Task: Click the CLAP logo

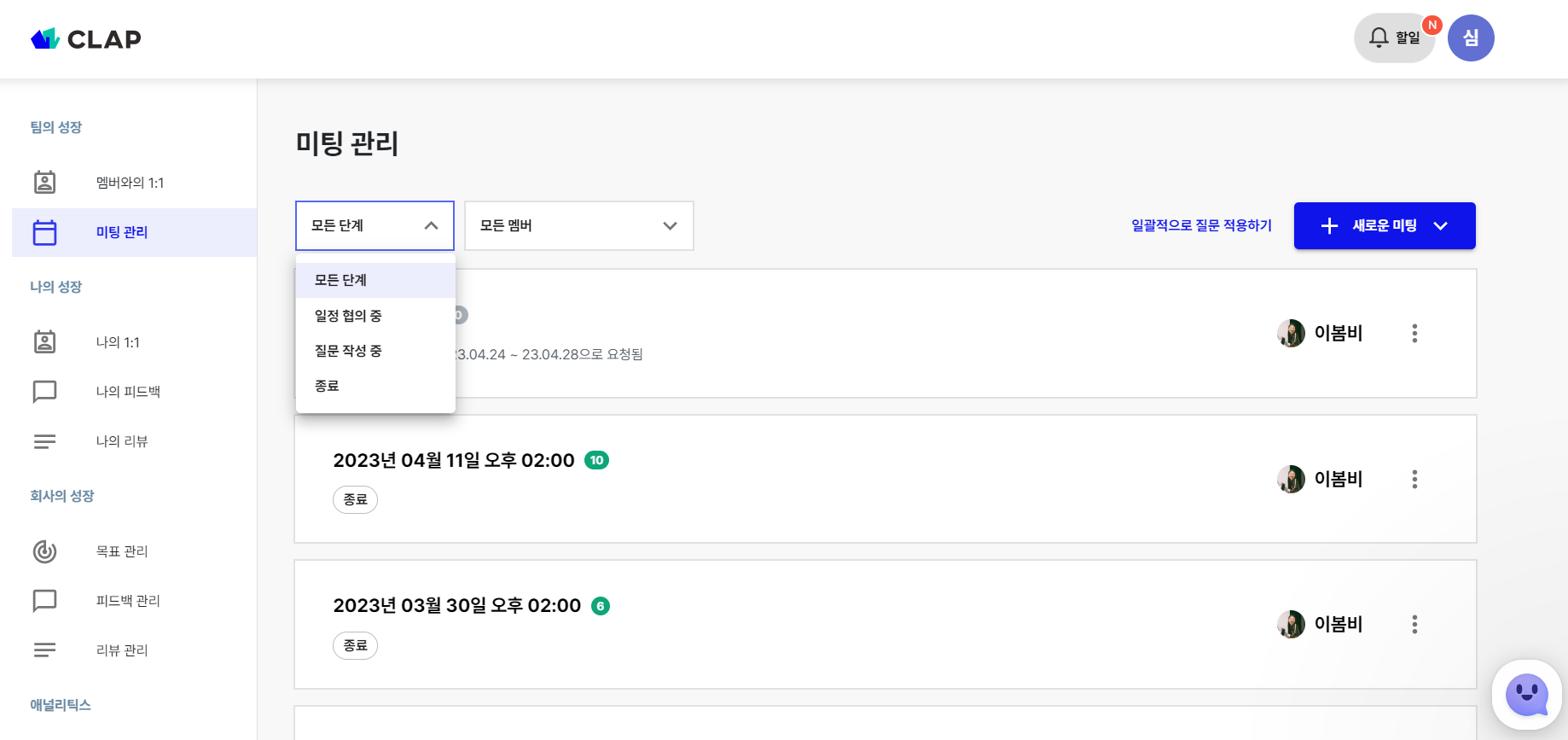Action: (85, 38)
